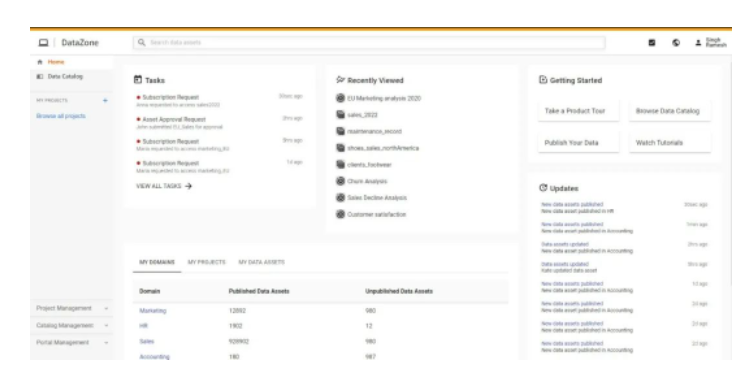Open the Asset Approval Request task
Viewport: 756px width, 386px height.
tap(174, 120)
